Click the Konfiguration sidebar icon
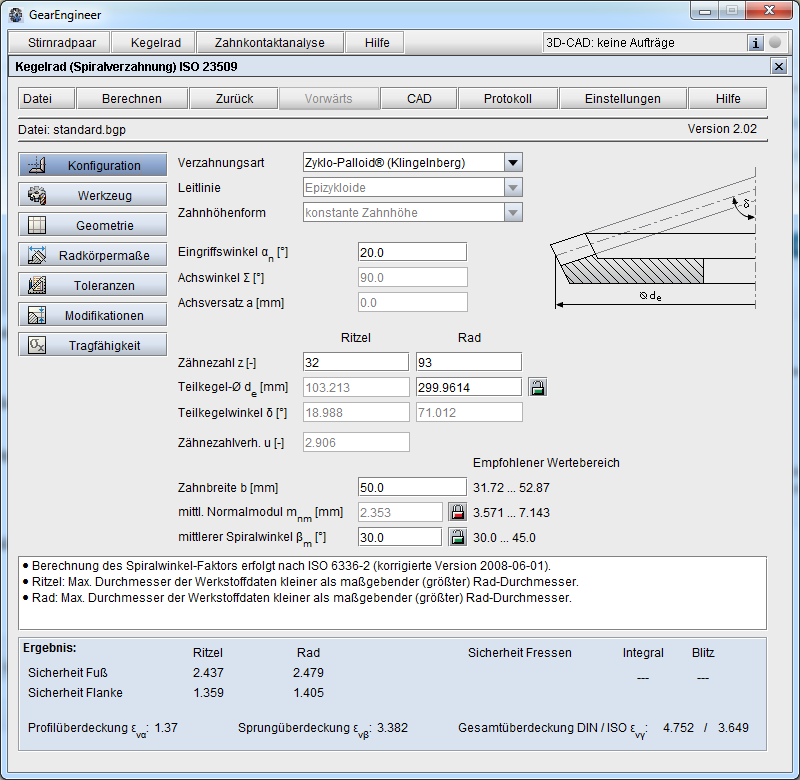Viewport: 800px width, 780px height. pos(37,165)
